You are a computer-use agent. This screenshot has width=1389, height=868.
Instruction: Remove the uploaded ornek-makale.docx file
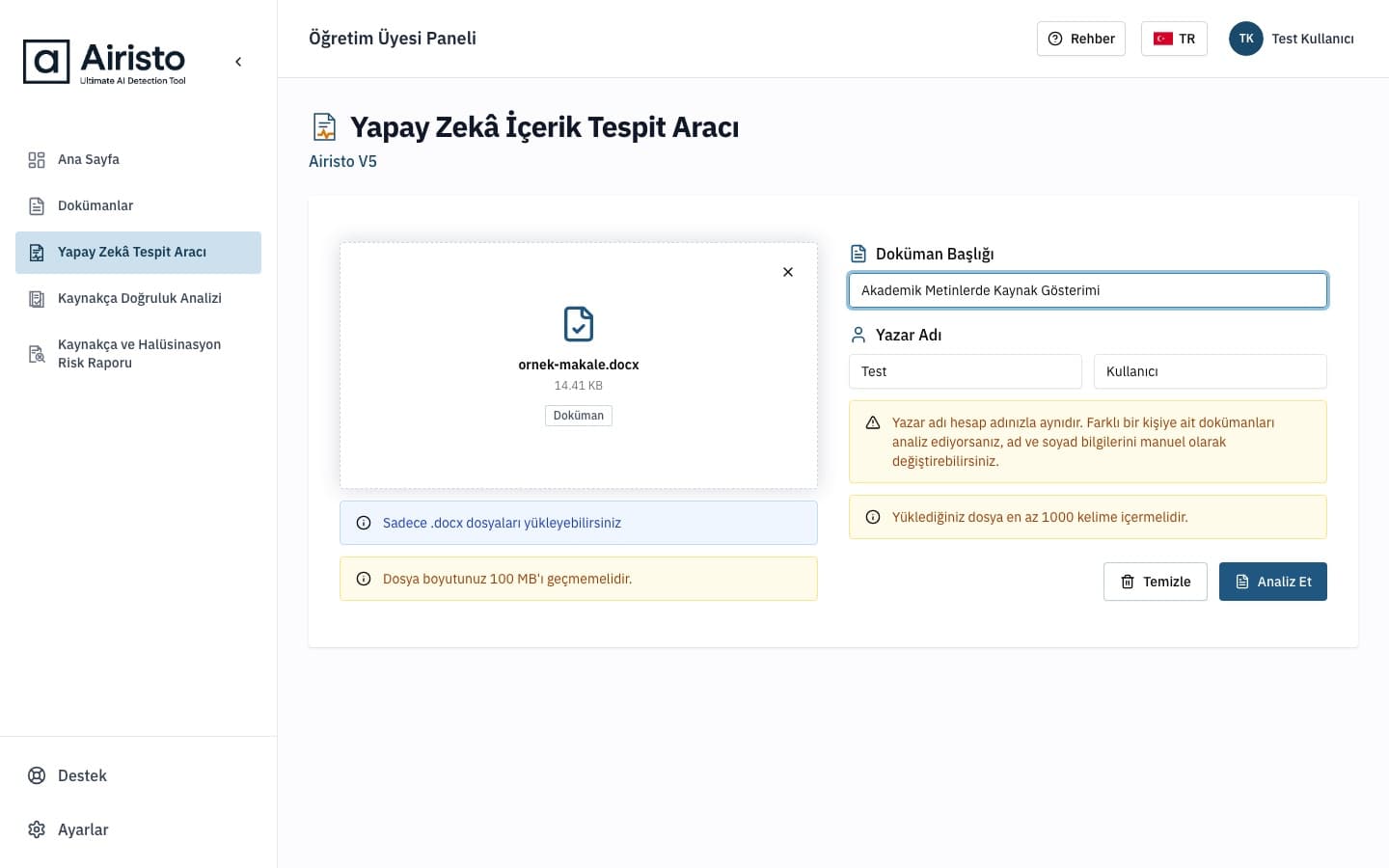(788, 272)
